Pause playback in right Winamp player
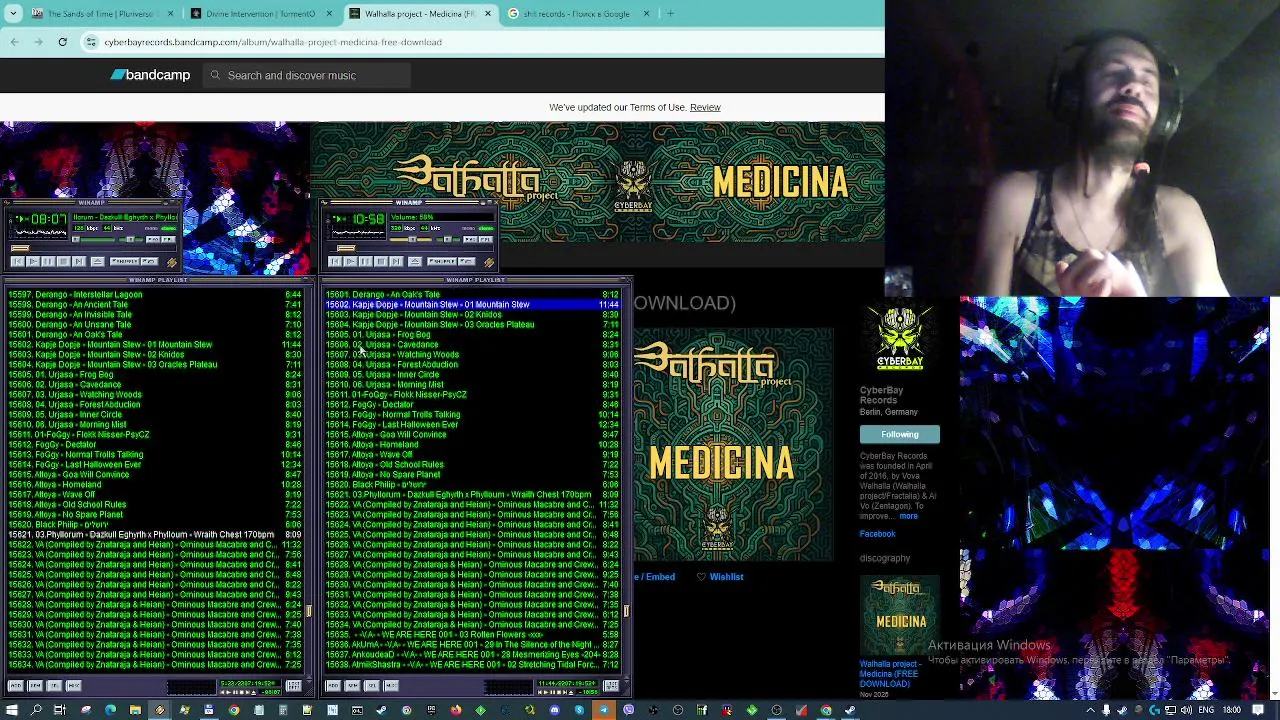Viewport: 1280px width, 720px height. [365, 261]
